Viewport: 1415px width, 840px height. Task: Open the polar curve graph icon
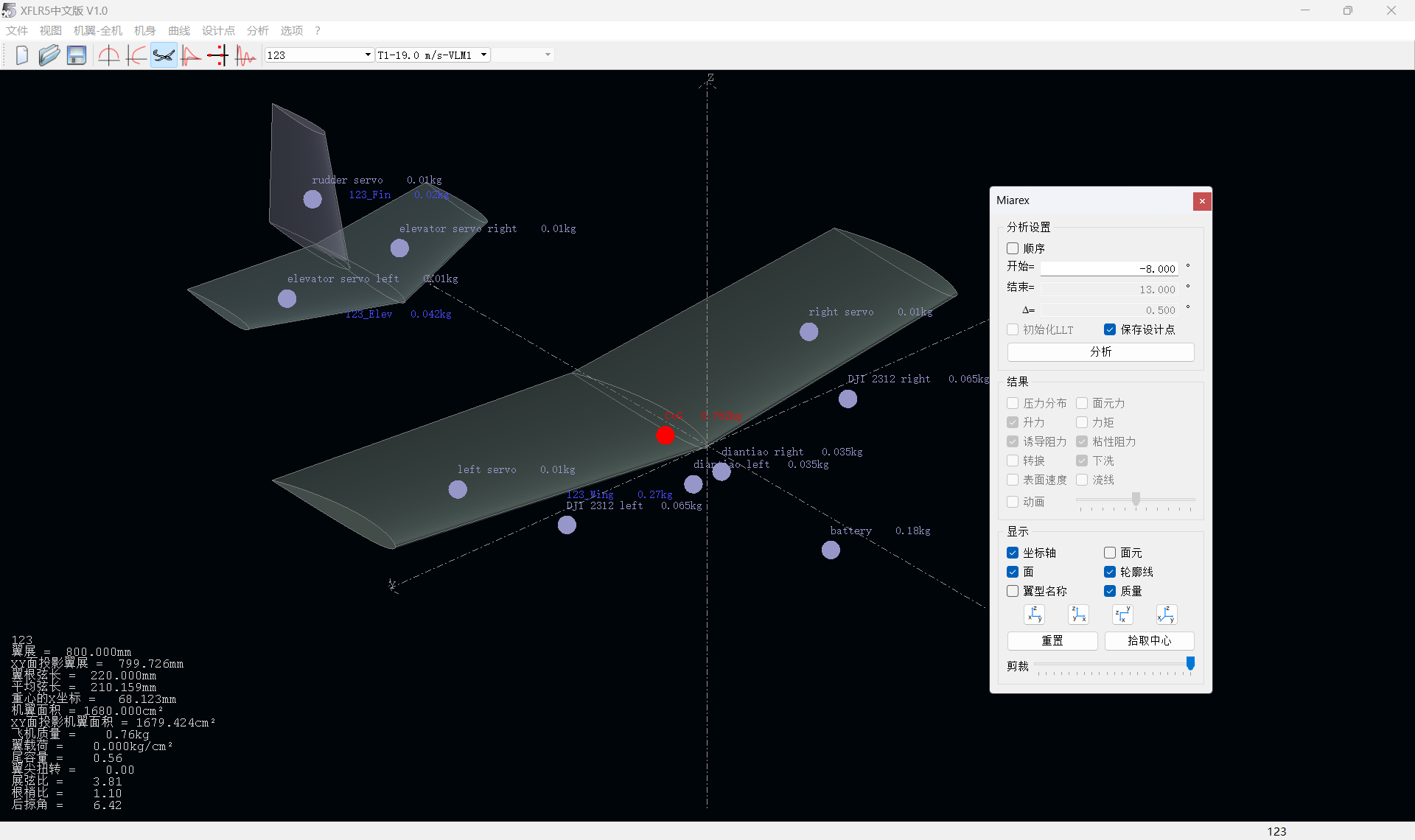tap(191, 55)
